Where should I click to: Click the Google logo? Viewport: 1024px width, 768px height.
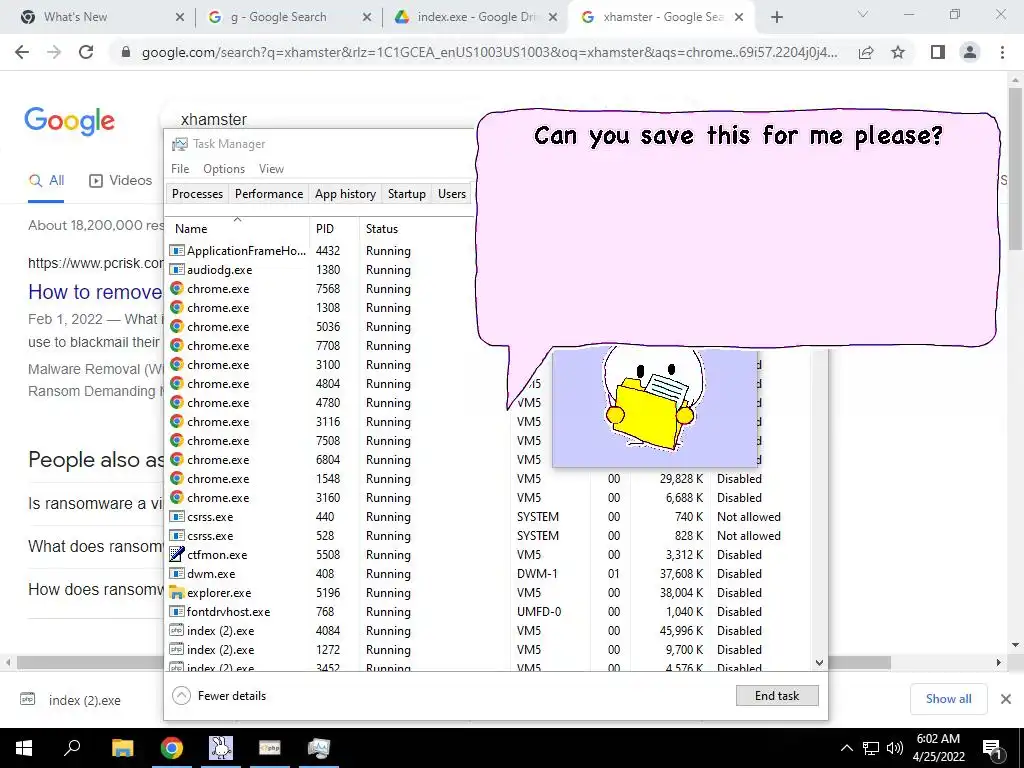coord(69,121)
